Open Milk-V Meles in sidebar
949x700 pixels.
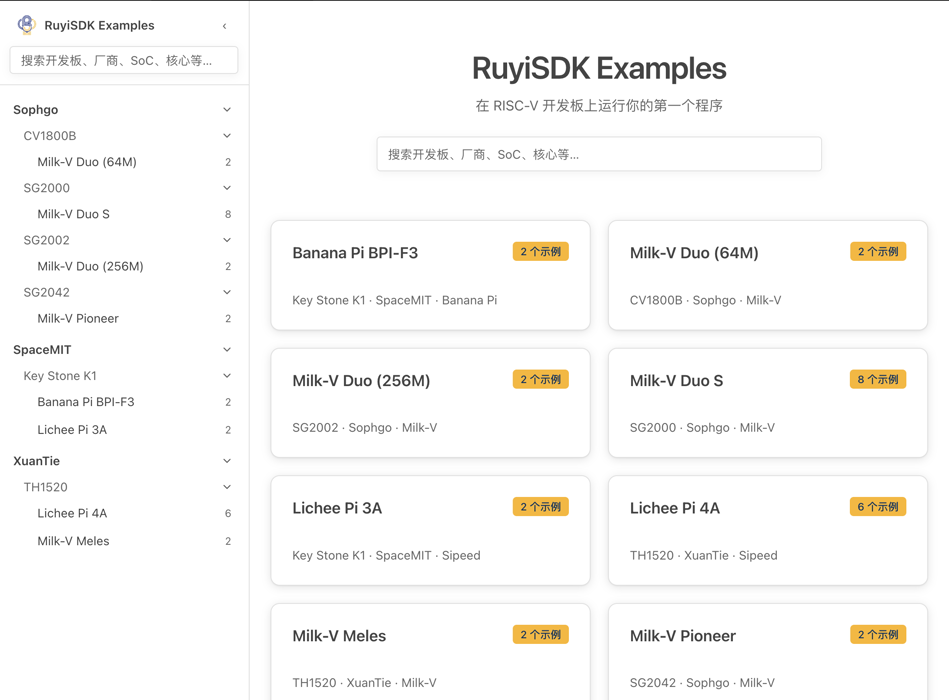(x=73, y=541)
